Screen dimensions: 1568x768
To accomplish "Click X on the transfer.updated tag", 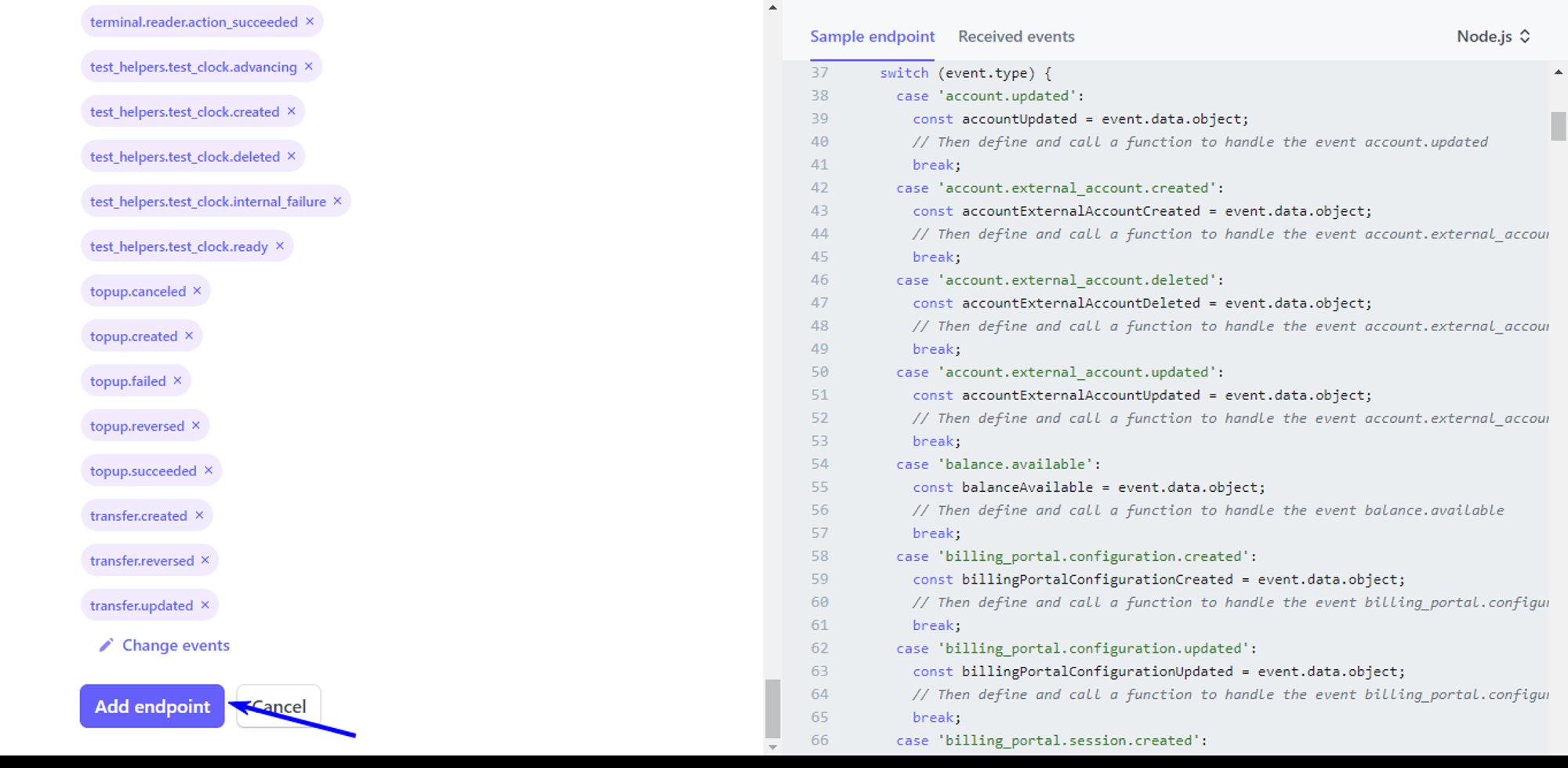I will tap(205, 605).
